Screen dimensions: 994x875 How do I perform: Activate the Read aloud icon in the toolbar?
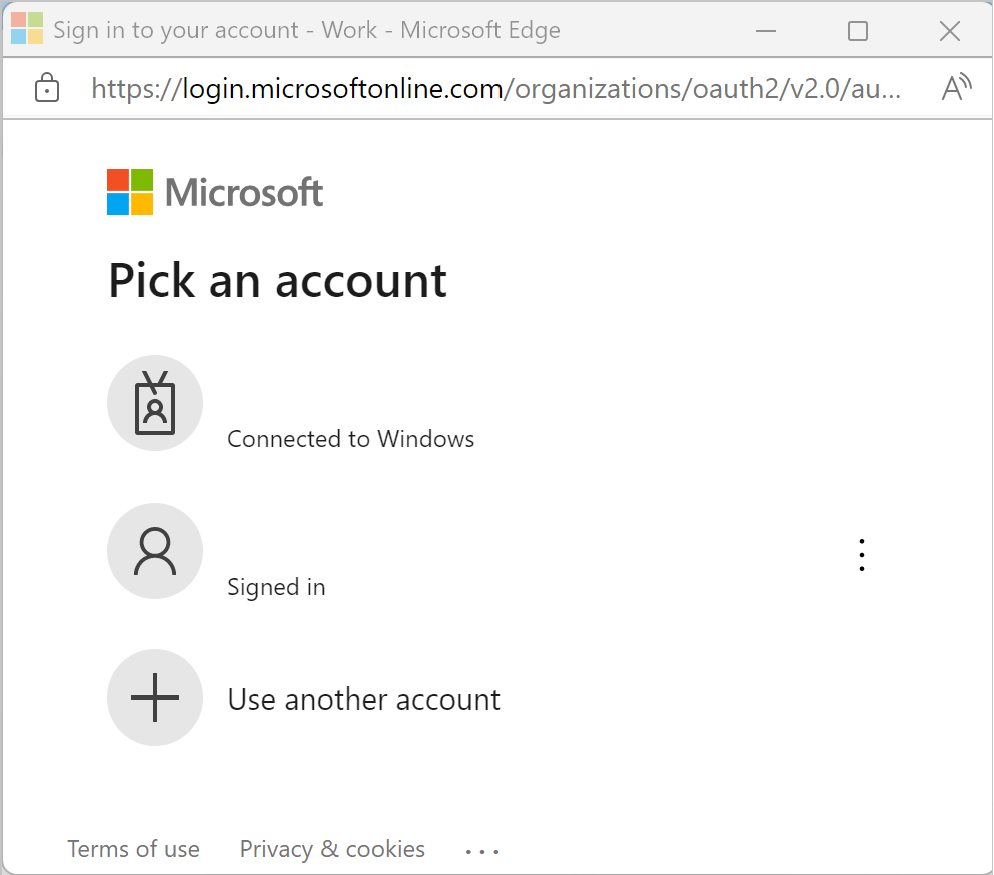tap(955, 88)
